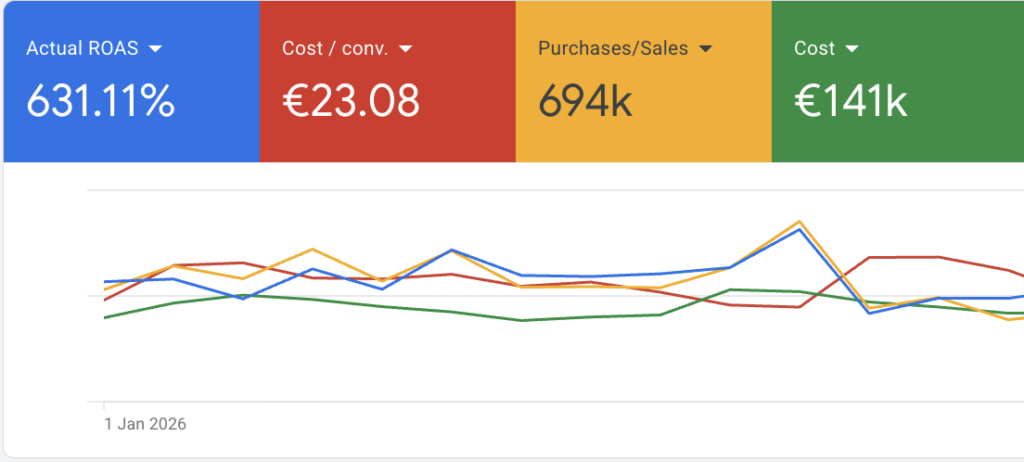Expand the Cost metric dropdown arrow
This screenshot has width=1024, height=462.
pyautogui.click(x=852, y=48)
